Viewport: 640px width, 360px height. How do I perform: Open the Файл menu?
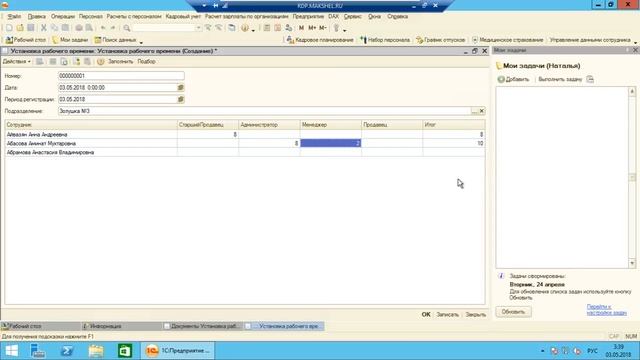point(14,16)
